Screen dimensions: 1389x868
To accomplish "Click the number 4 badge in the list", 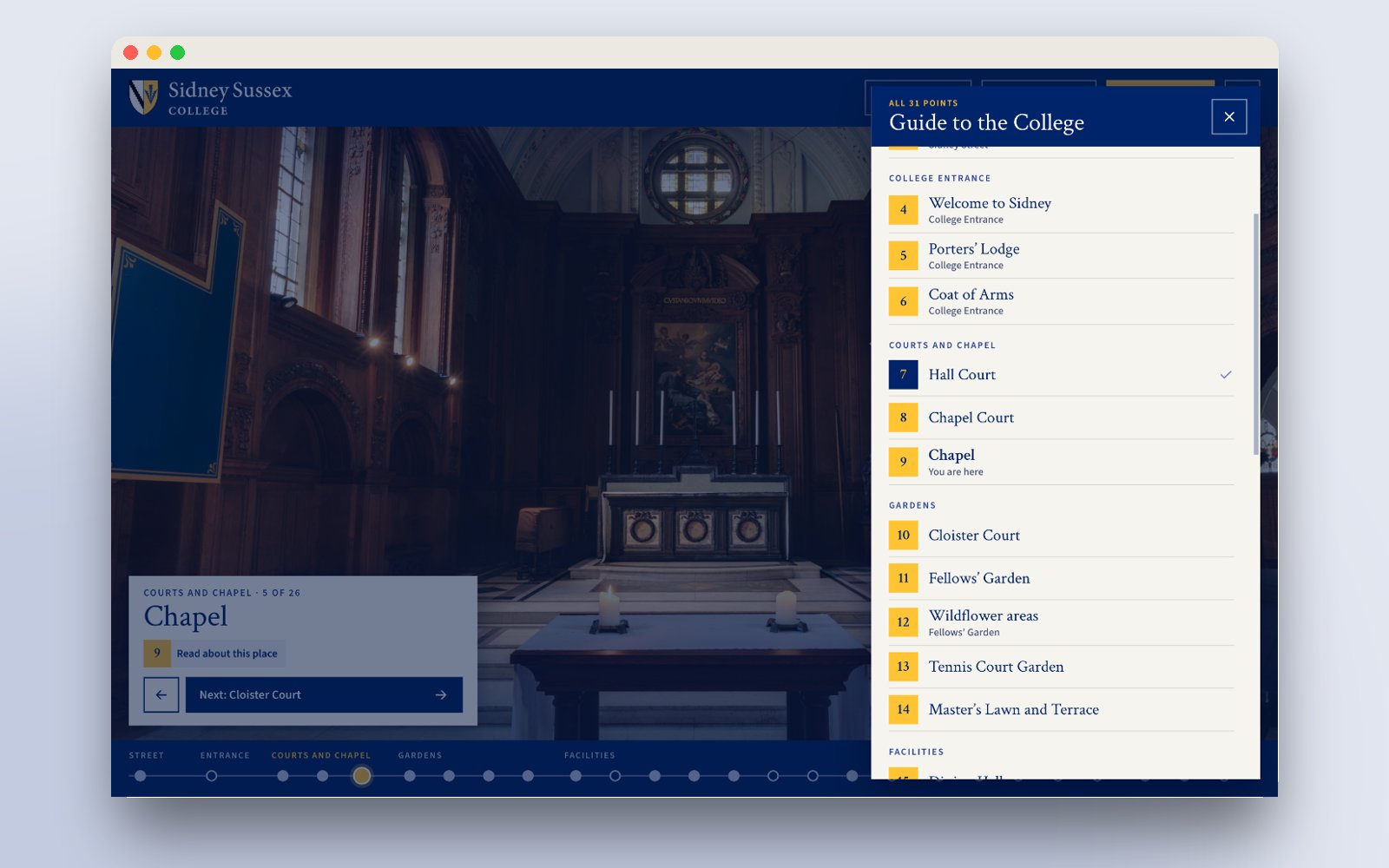I will coord(903,210).
